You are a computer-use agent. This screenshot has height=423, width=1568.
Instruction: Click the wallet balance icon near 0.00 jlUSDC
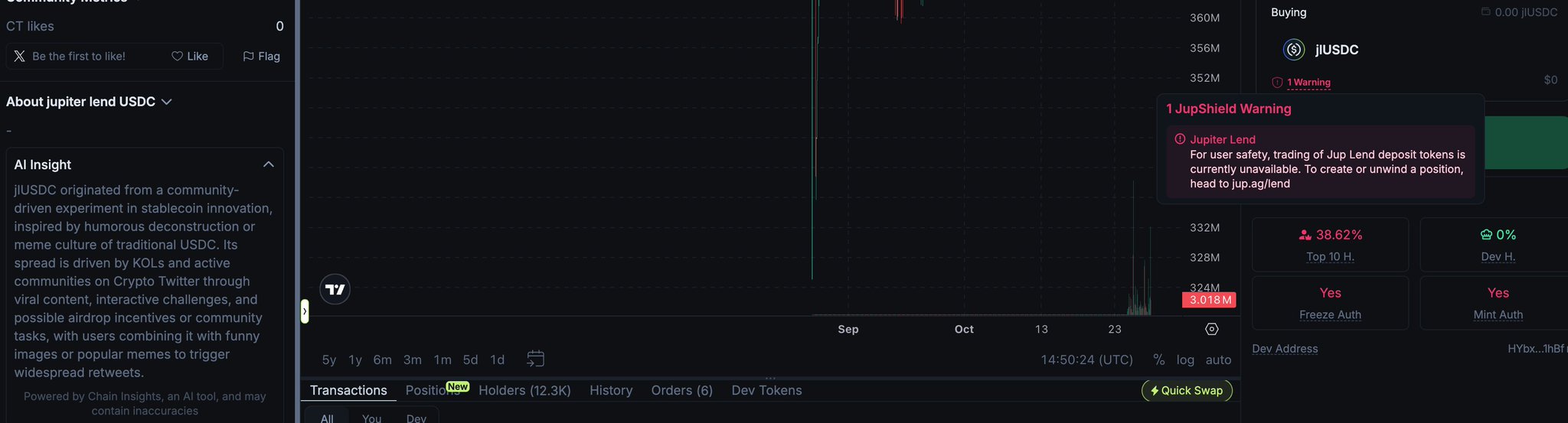tap(1485, 12)
